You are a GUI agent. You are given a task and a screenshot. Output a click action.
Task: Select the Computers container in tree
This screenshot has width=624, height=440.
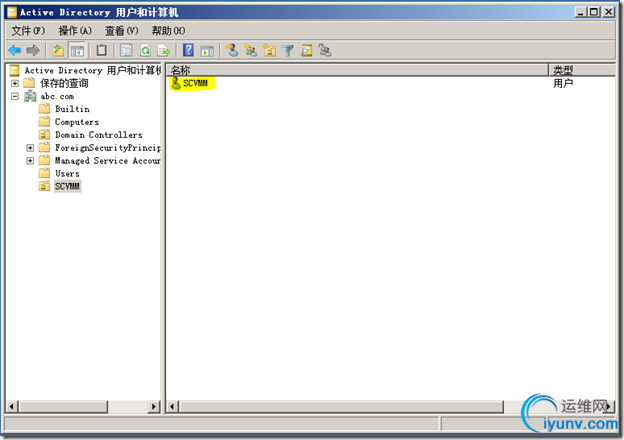77,122
